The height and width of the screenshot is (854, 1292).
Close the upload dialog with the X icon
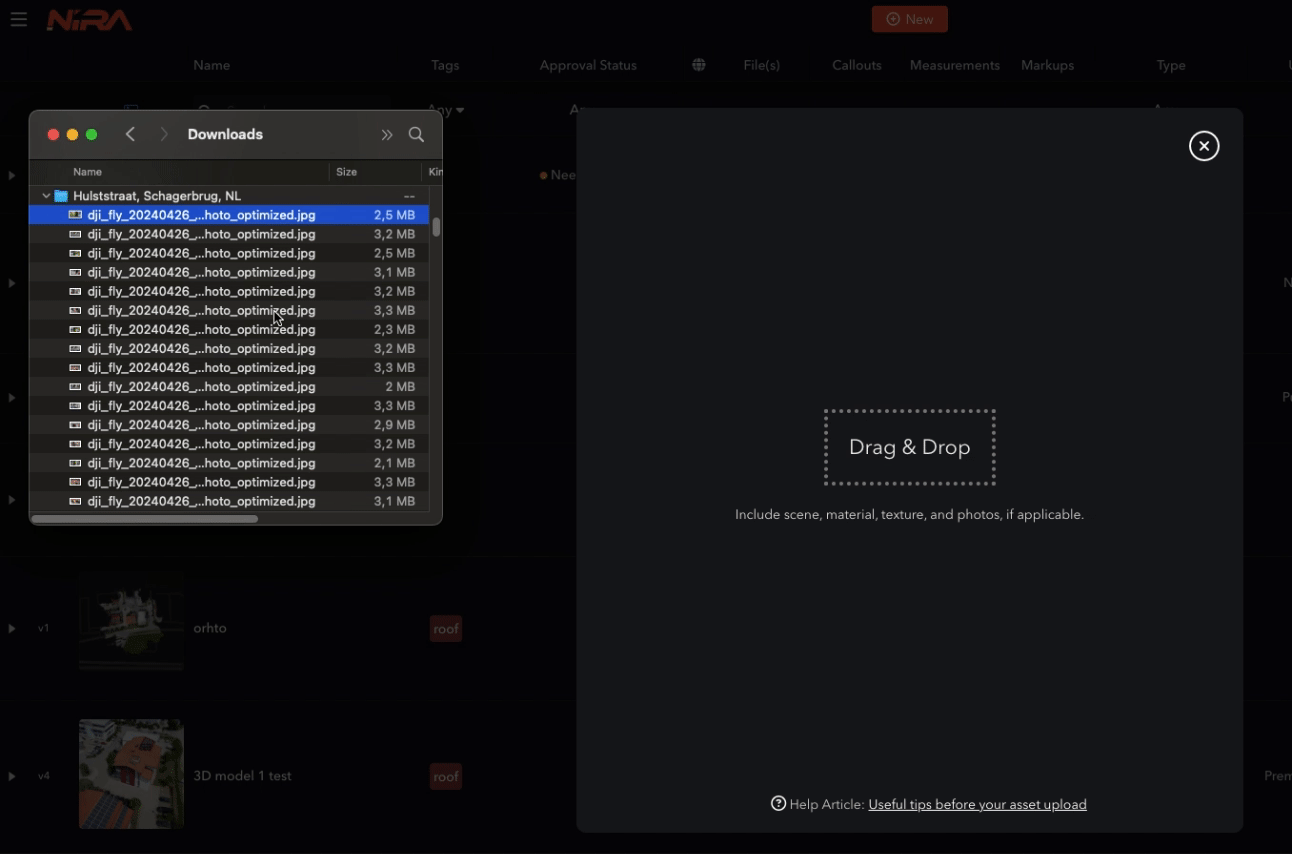[1204, 146]
